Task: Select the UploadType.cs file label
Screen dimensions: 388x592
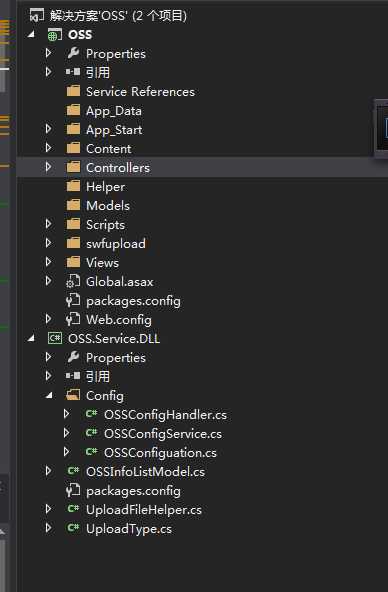Action: 129,529
